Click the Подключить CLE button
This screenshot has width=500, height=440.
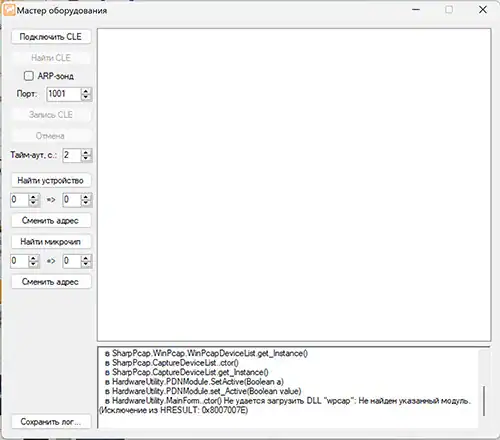[51, 37]
